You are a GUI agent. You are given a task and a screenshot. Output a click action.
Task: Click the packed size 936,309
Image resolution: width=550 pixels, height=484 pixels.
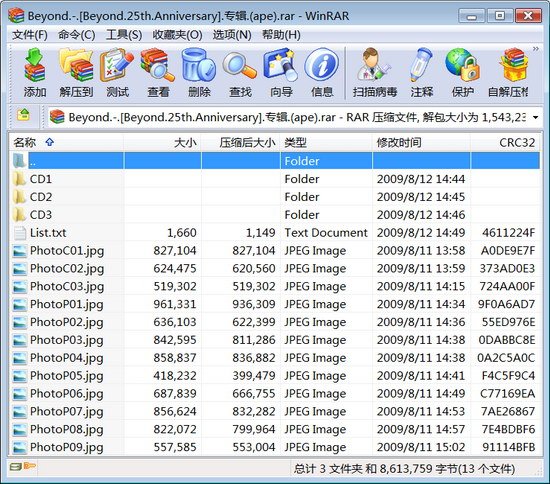254,304
